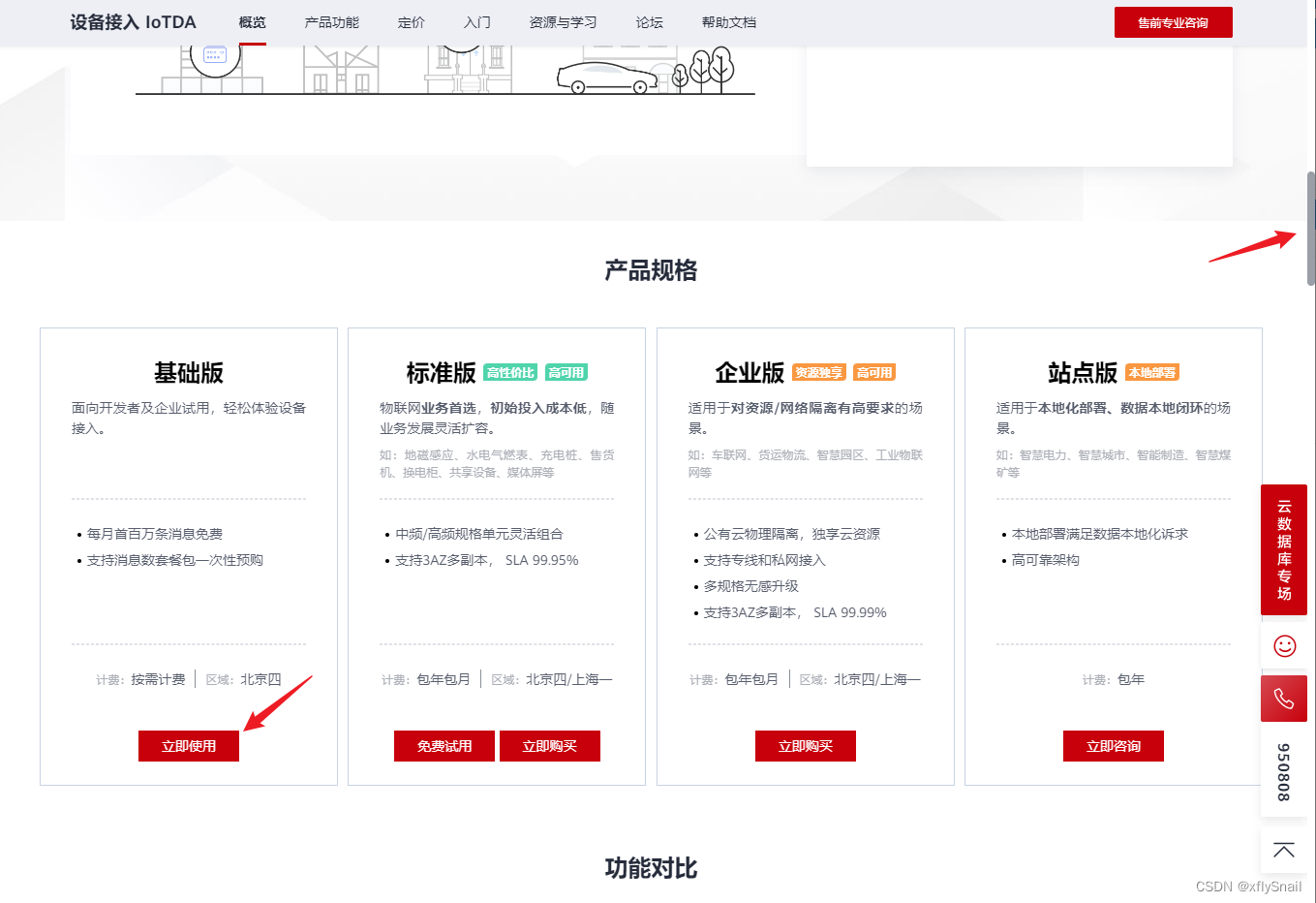Click 高可靠架构 bullet
The image size is (1316, 903).
tap(1046, 560)
